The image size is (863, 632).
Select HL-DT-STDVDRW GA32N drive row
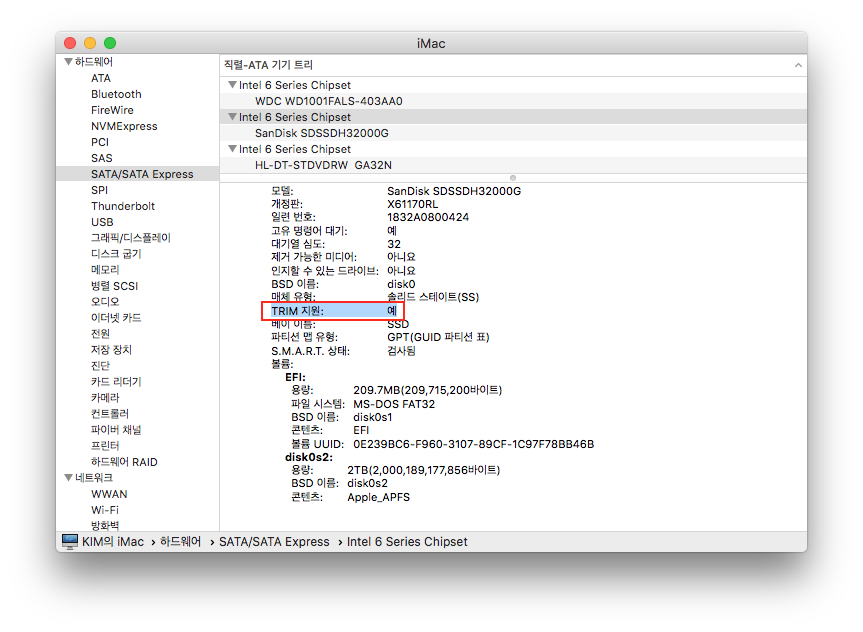(x=513, y=165)
